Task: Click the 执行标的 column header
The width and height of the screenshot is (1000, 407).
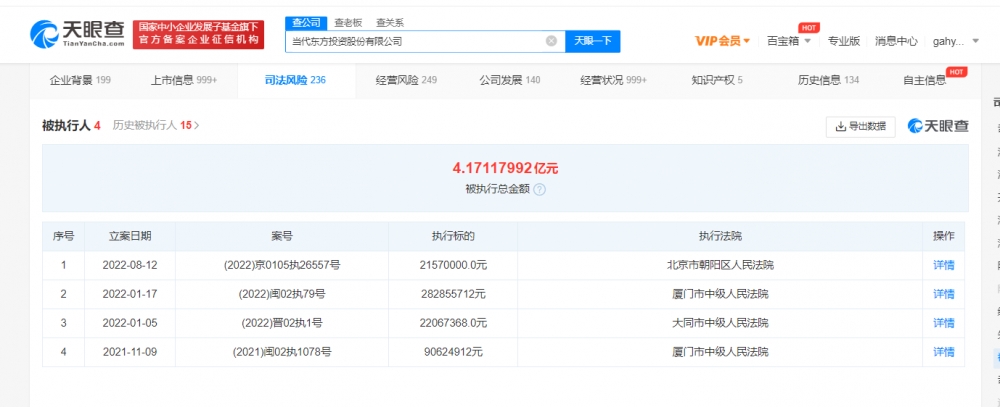Action: click(x=453, y=236)
